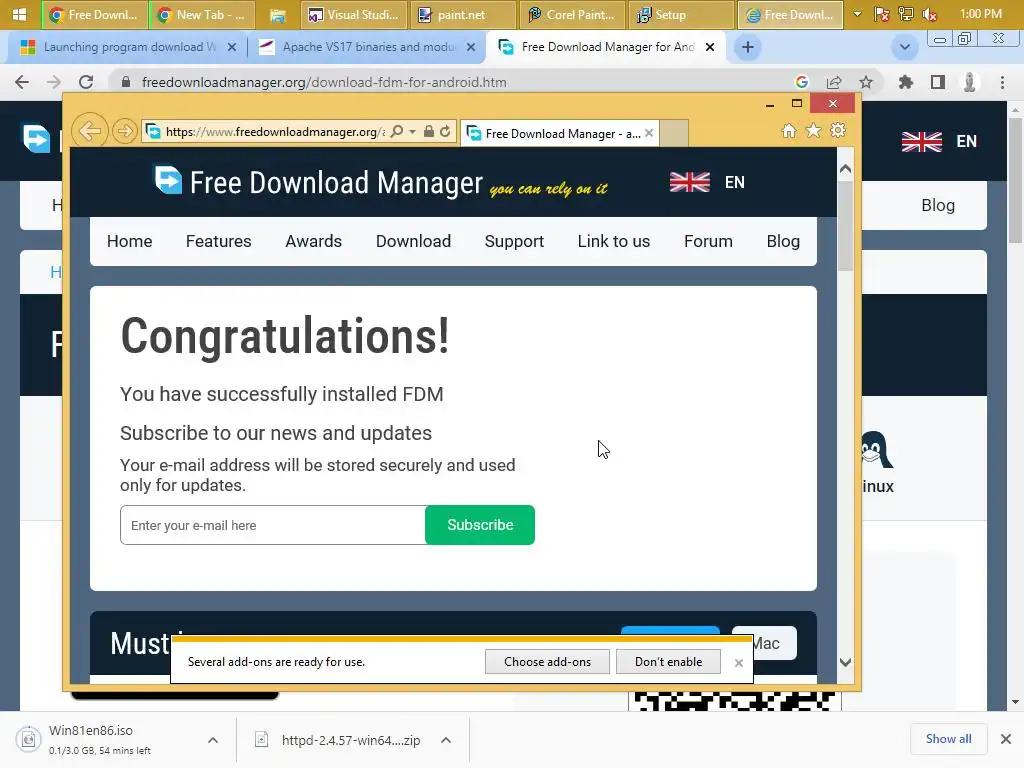Screen dimensions: 1024x768
Task: Close downloads shelf in Chrome
Action: 1006,739
